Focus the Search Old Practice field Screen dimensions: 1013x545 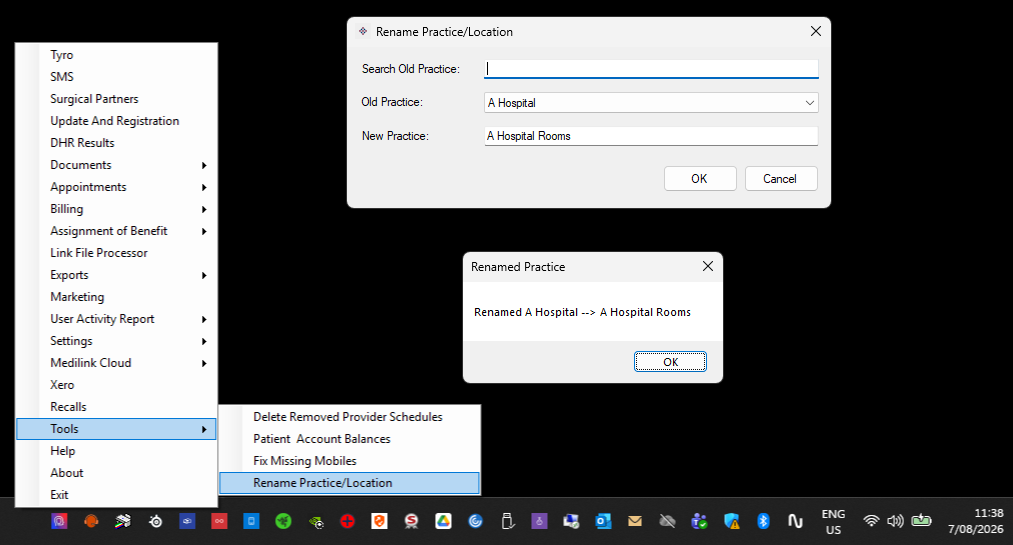tap(651, 69)
